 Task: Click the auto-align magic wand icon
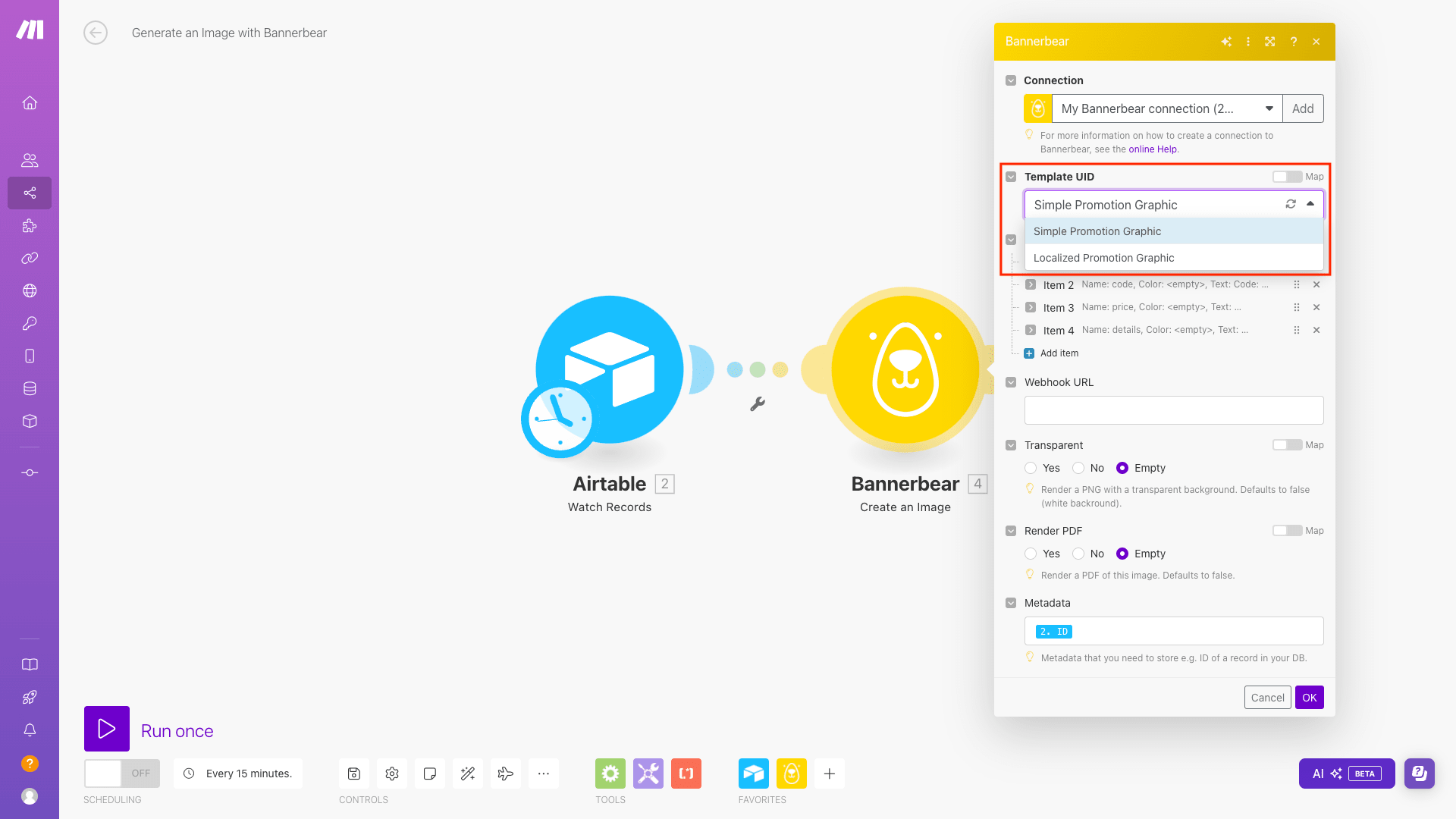pos(467,773)
